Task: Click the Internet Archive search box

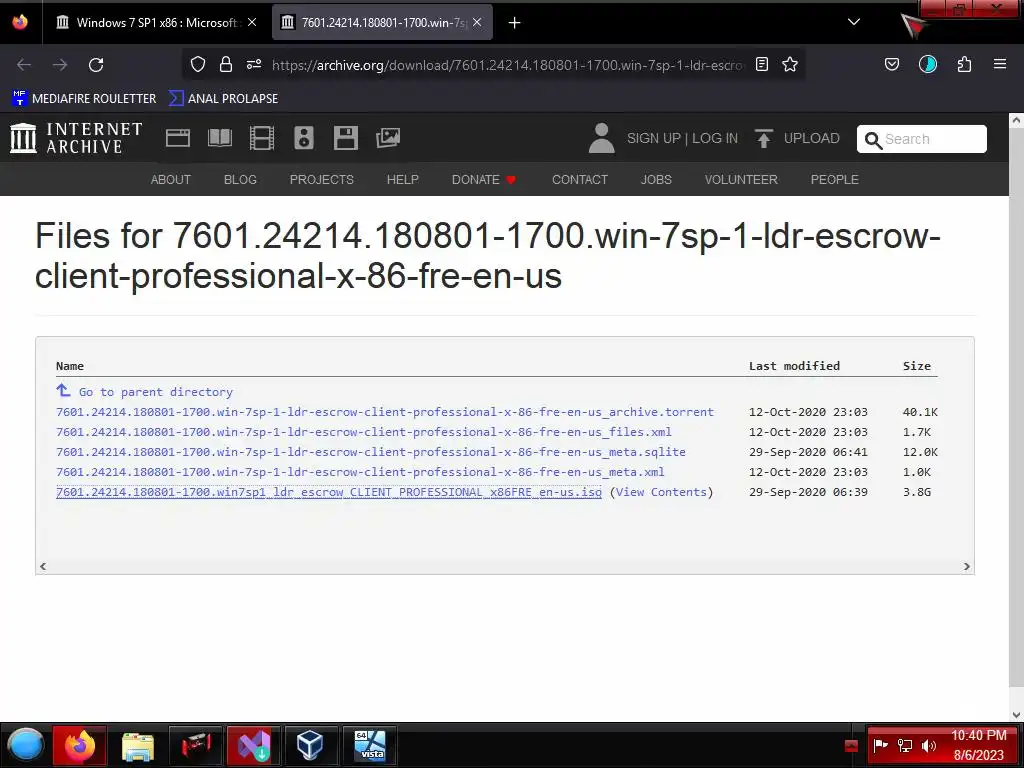Action: (x=921, y=139)
